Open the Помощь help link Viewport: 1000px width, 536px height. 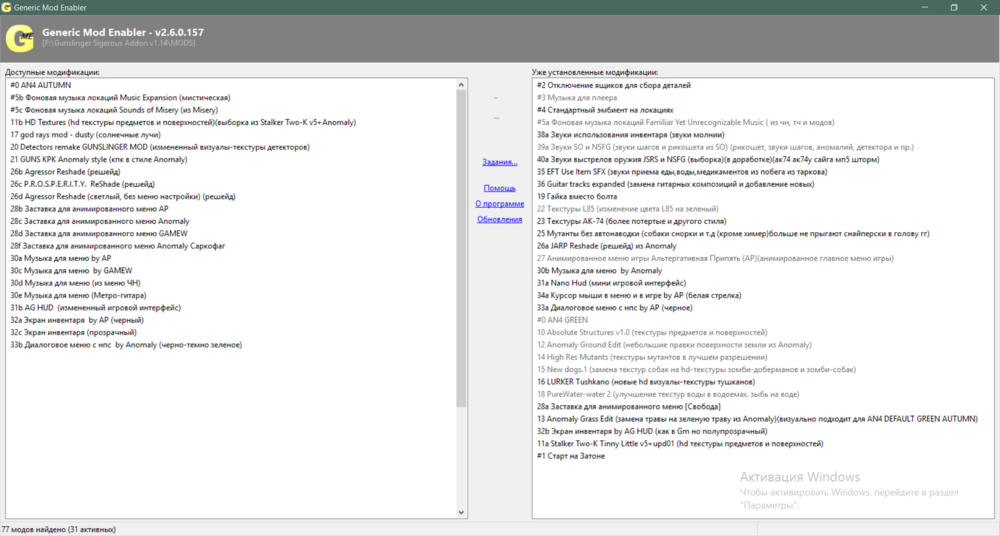pos(499,188)
